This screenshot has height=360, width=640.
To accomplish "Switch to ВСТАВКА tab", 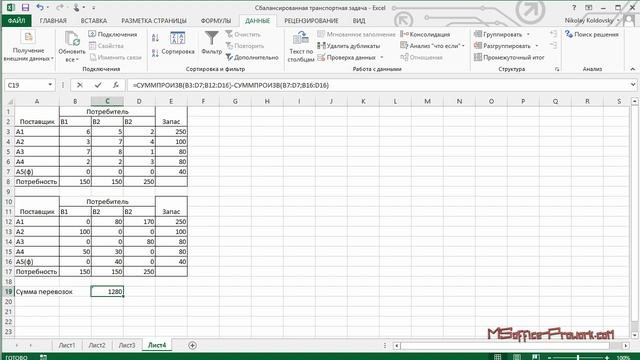I will pyautogui.click(x=94, y=20).
